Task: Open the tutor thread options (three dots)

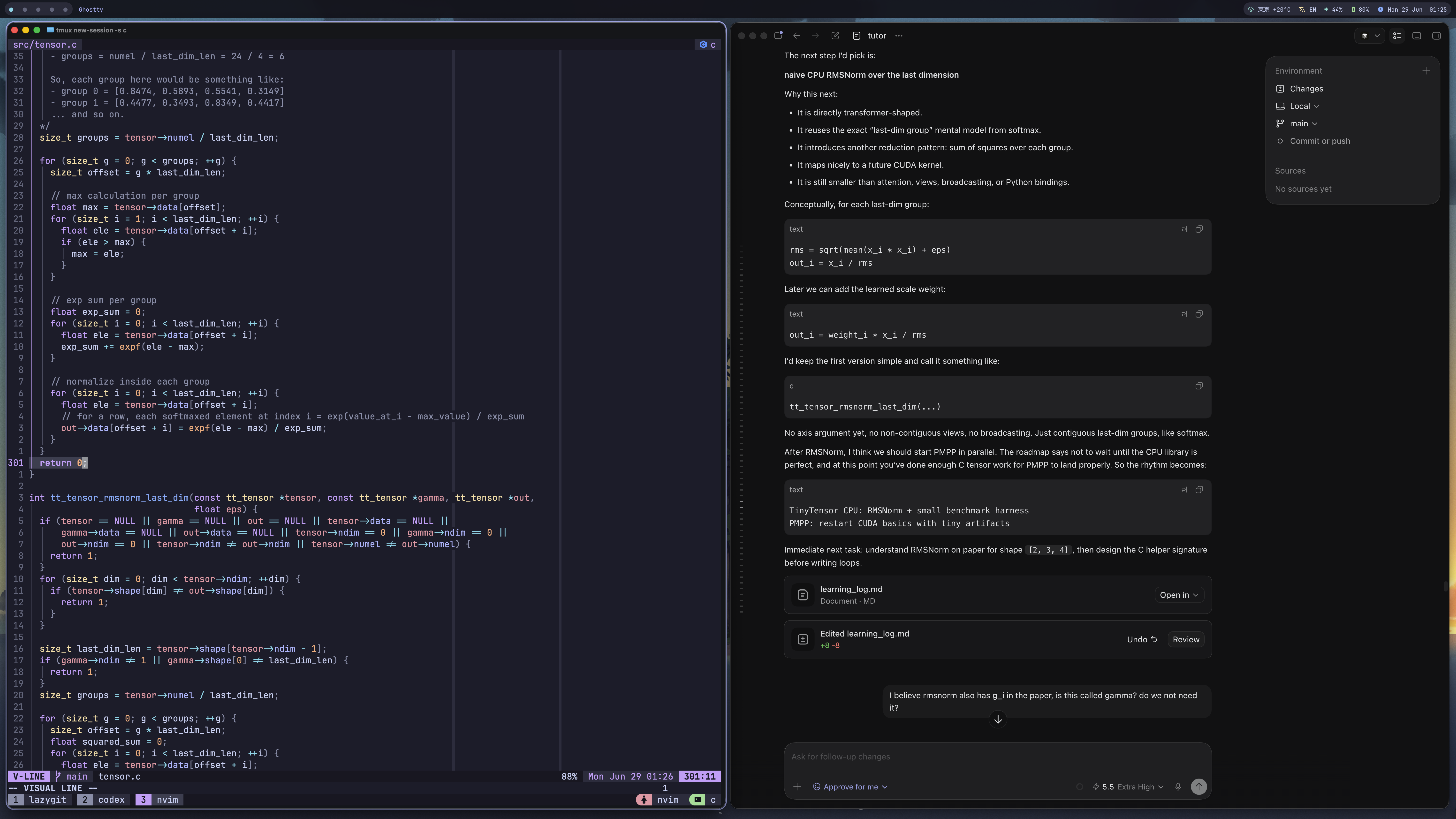Action: (899, 36)
